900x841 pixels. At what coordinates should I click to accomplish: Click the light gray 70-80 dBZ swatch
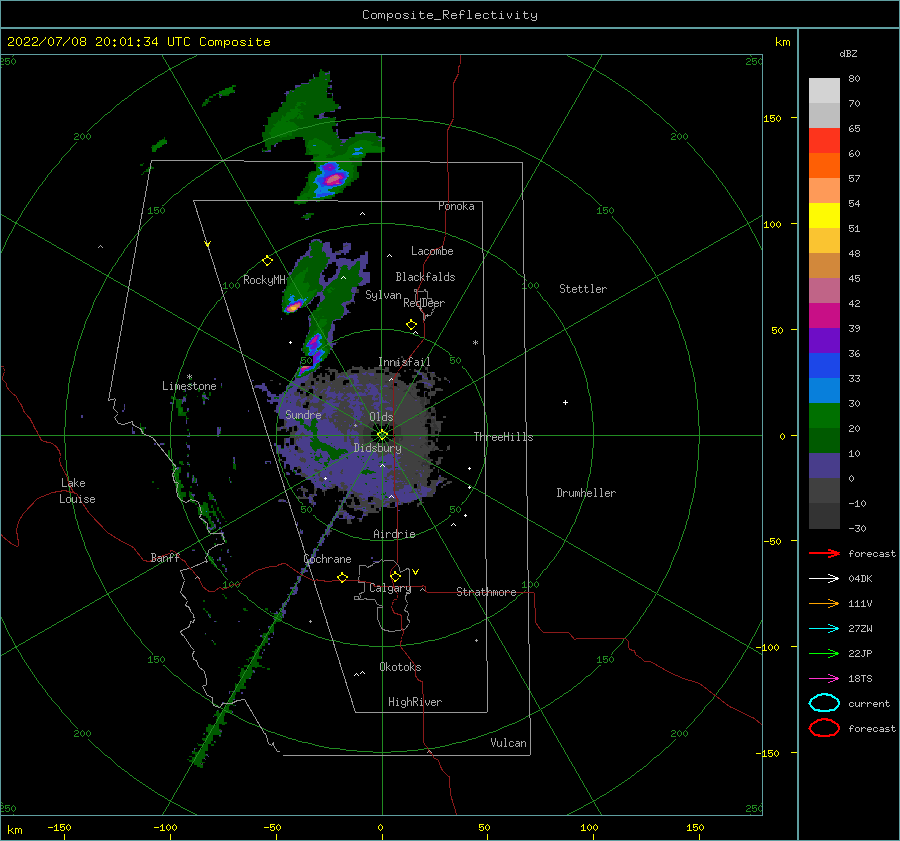point(824,91)
